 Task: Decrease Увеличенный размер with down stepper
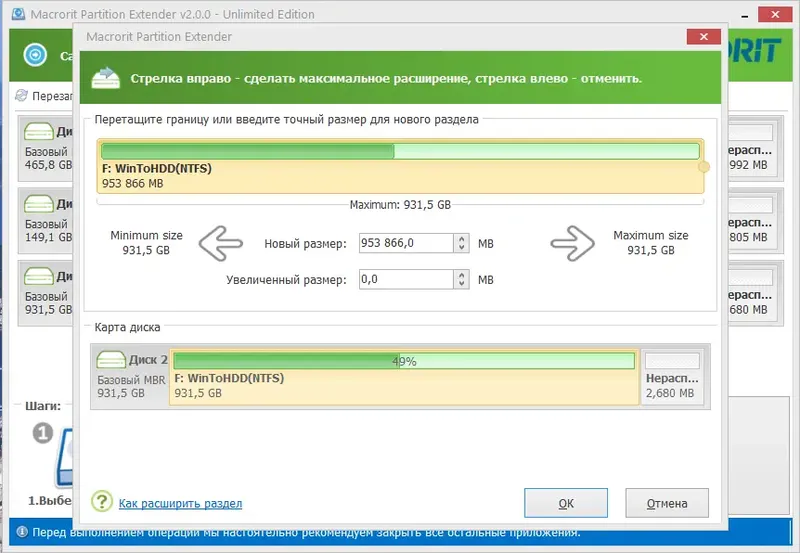point(461,284)
